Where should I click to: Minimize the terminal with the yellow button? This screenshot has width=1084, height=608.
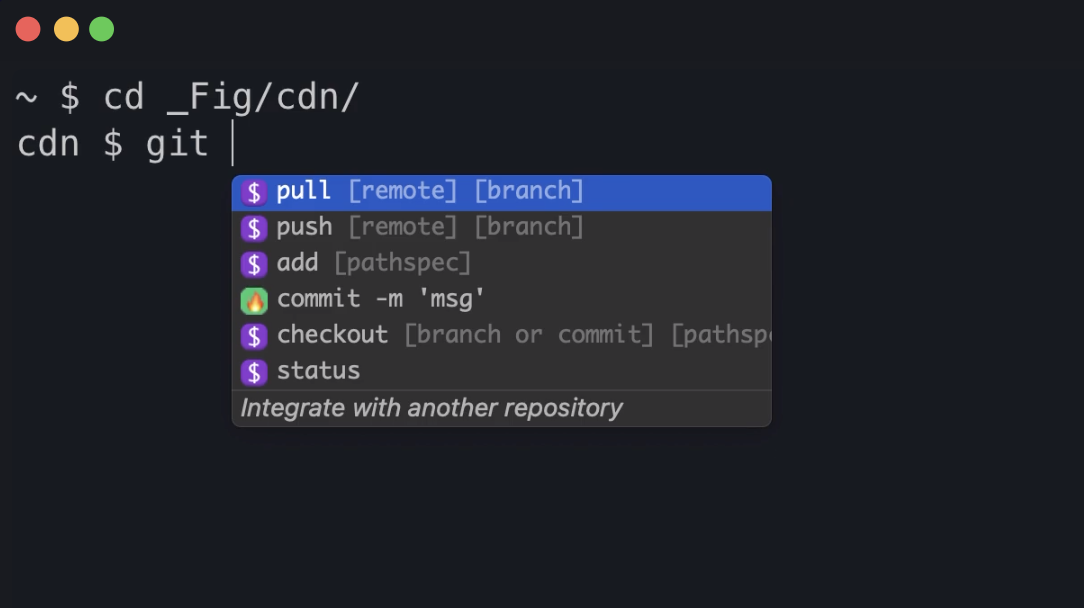point(65,29)
